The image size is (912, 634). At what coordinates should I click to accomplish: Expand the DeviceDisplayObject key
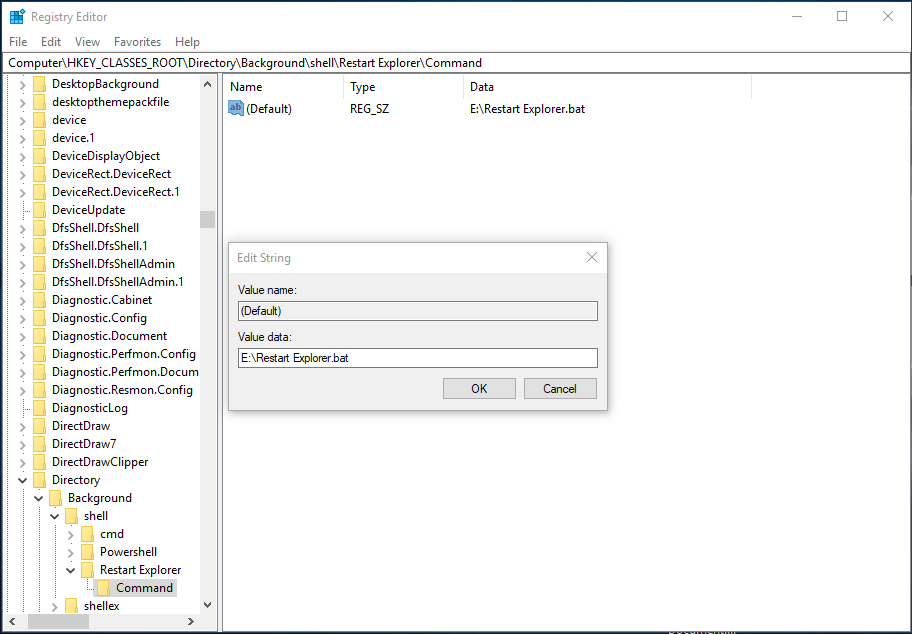pyautogui.click(x=22, y=157)
